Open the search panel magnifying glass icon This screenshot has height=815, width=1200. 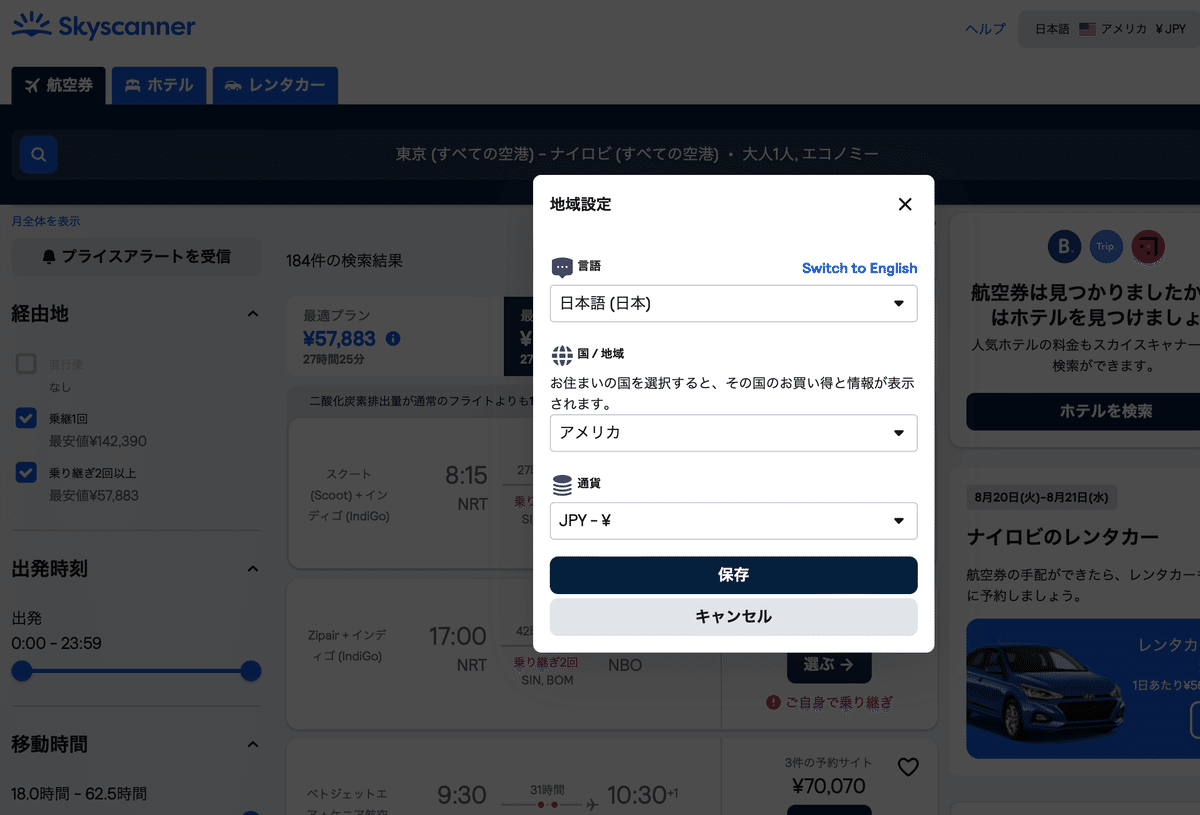tap(38, 154)
